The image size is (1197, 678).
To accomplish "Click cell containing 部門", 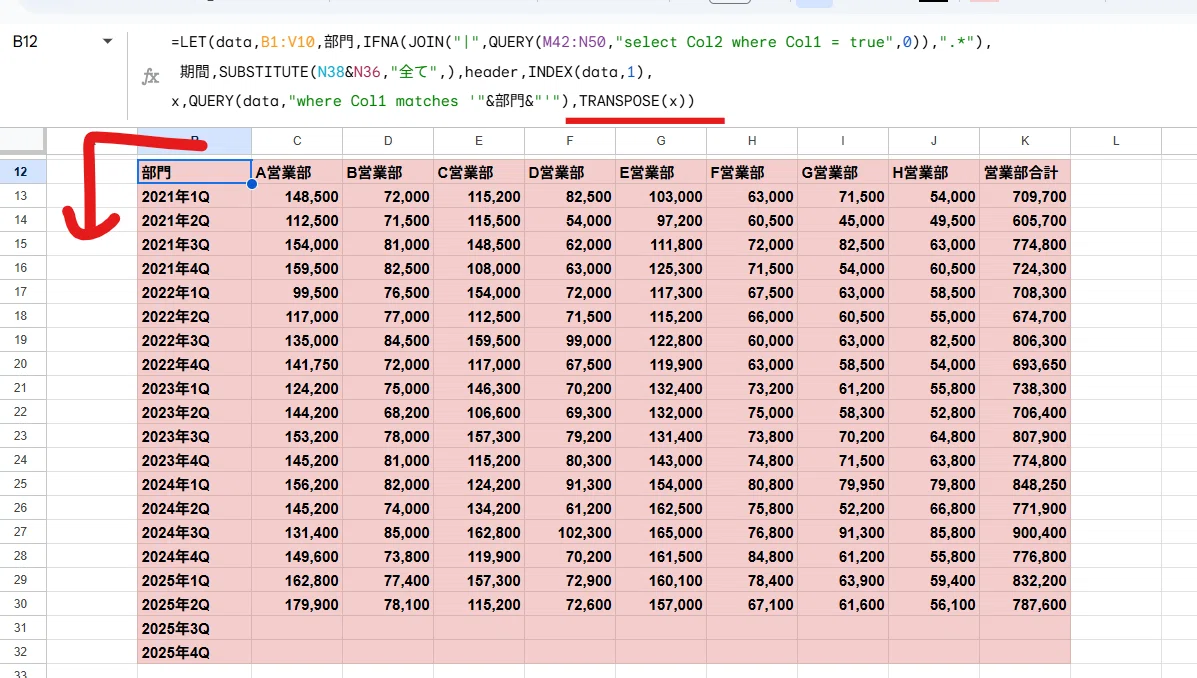I will pos(195,173).
